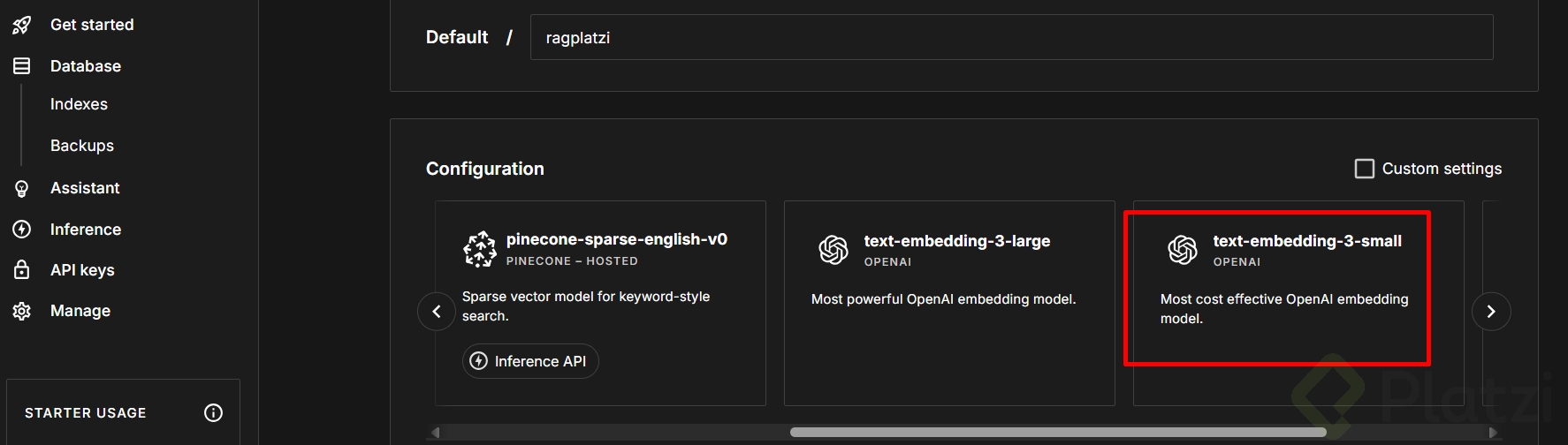Click the Get started rocket icon
The height and width of the screenshot is (445, 1568).
click(x=22, y=25)
